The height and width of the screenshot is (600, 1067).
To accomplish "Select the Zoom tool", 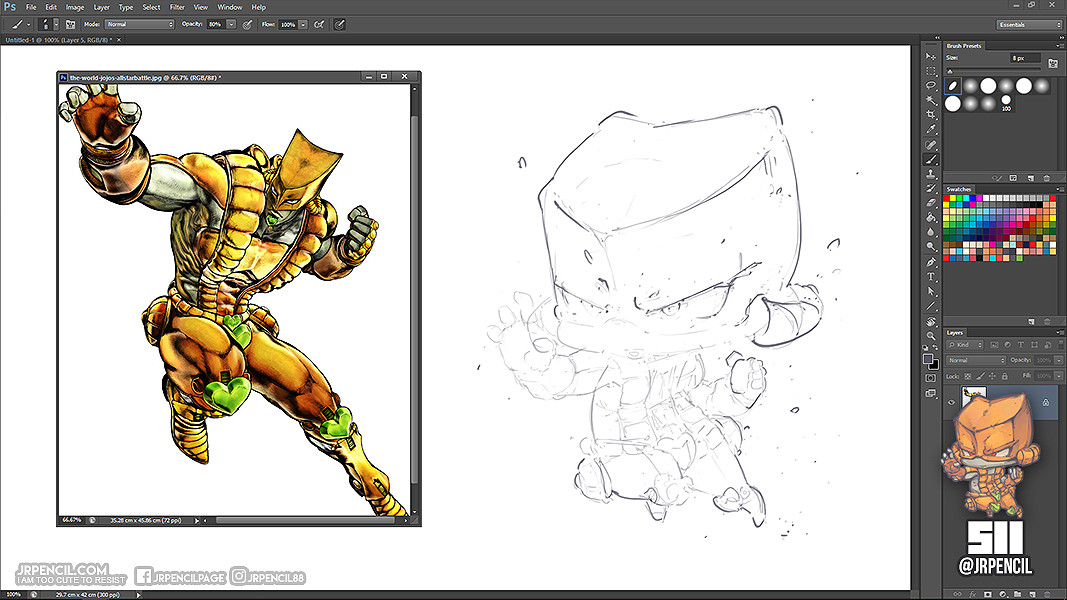I will [931, 334].
